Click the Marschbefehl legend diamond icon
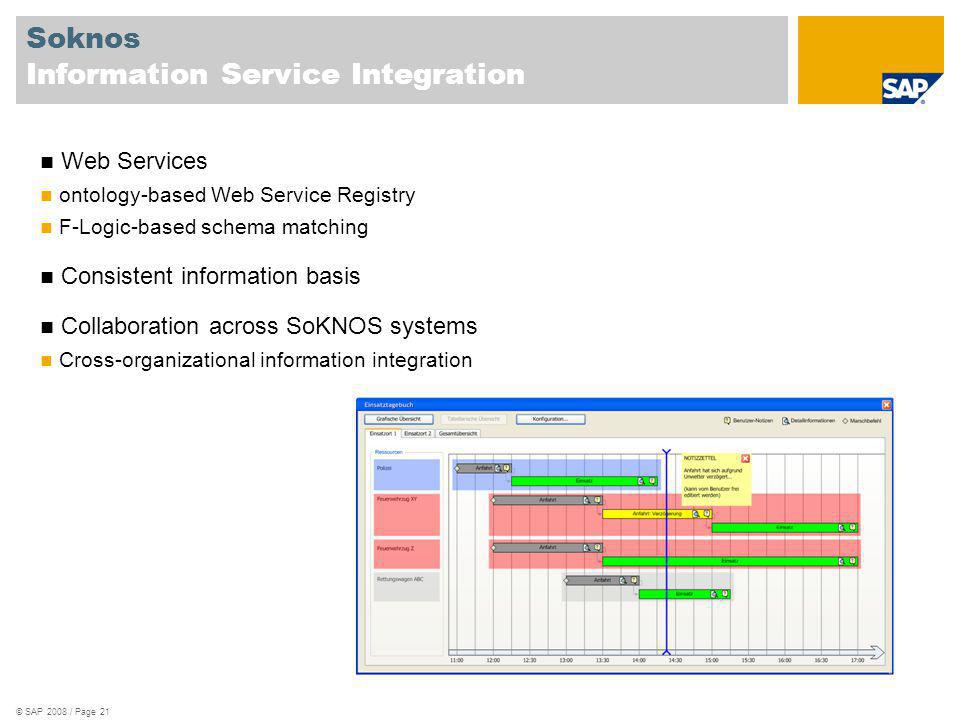 pos(846,421)
